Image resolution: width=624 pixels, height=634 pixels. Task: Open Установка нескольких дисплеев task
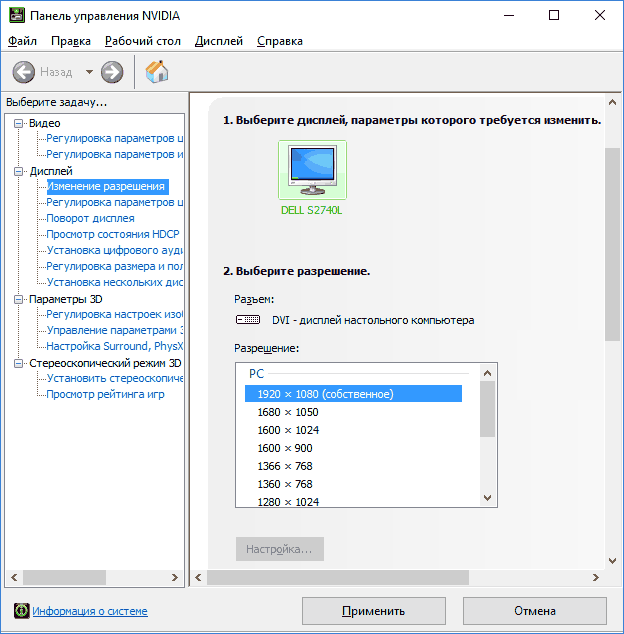coord(114,282)
